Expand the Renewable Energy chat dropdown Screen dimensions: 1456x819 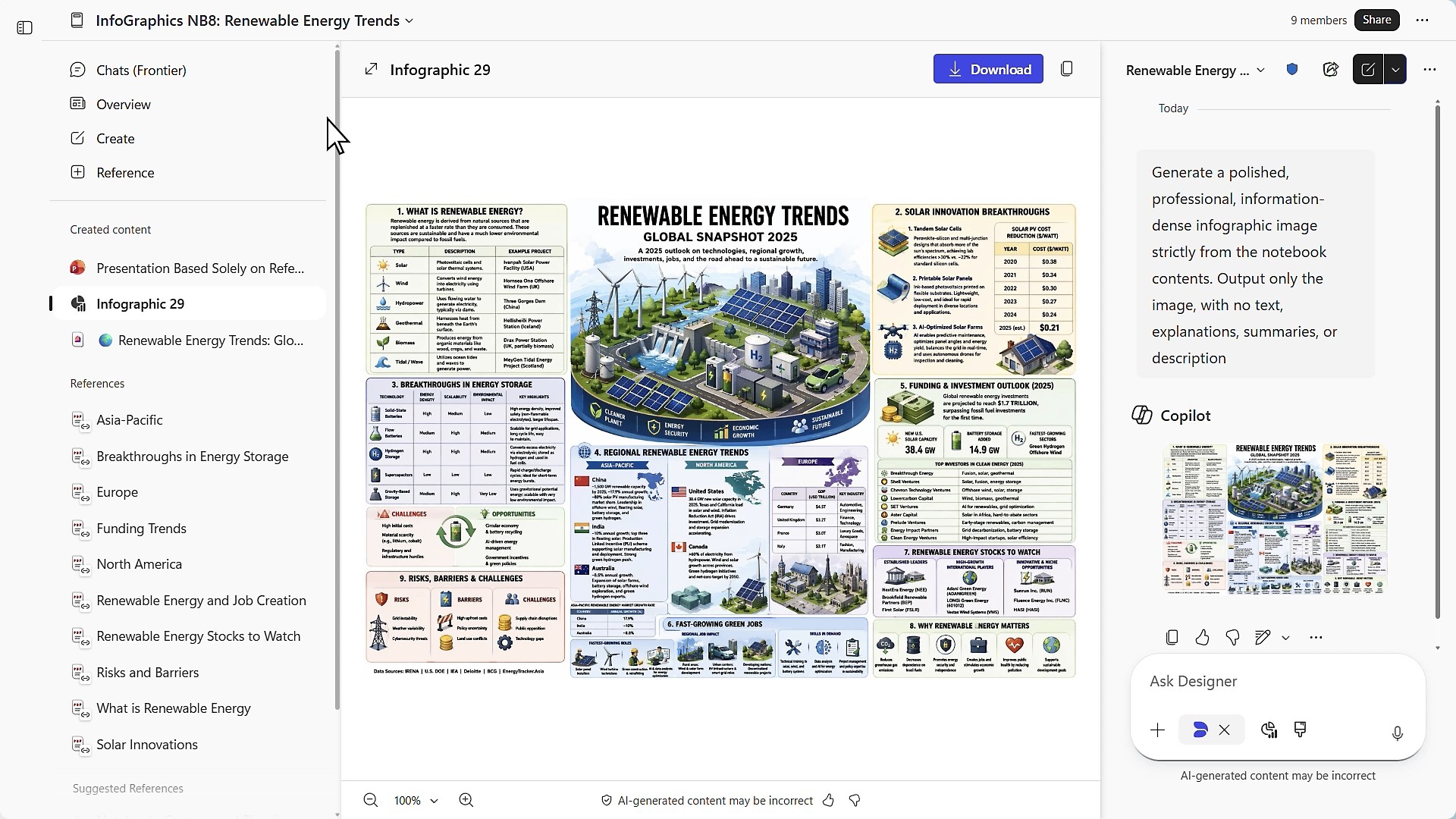click(x=1261, y=71)
